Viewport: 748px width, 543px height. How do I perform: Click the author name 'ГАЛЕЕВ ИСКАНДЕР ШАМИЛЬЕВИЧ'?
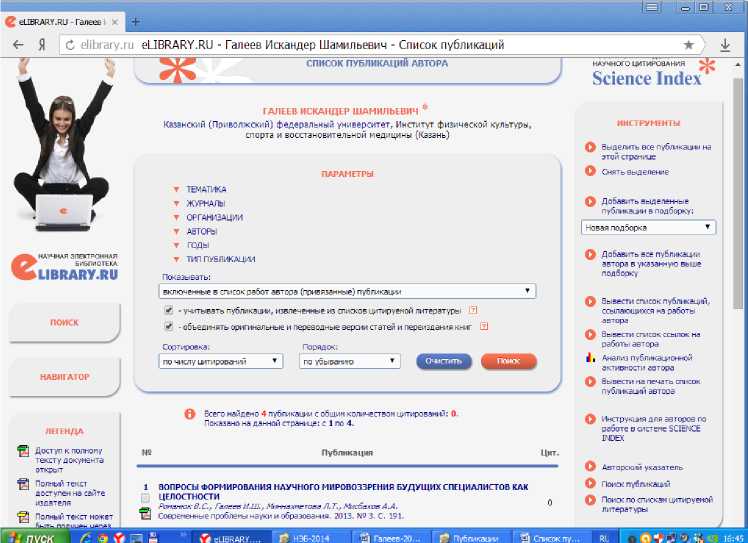click(x=341, y=111)
